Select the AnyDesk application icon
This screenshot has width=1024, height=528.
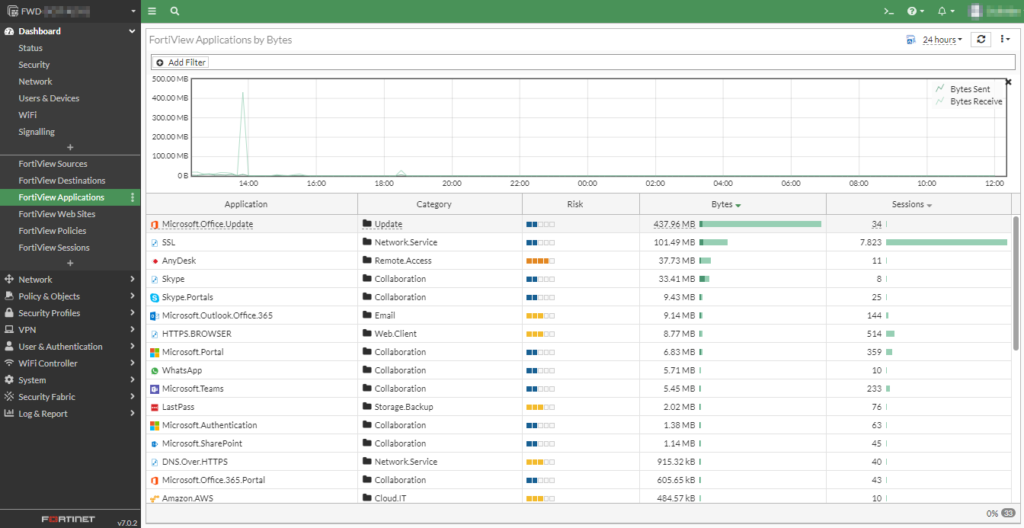pos(155,261)
